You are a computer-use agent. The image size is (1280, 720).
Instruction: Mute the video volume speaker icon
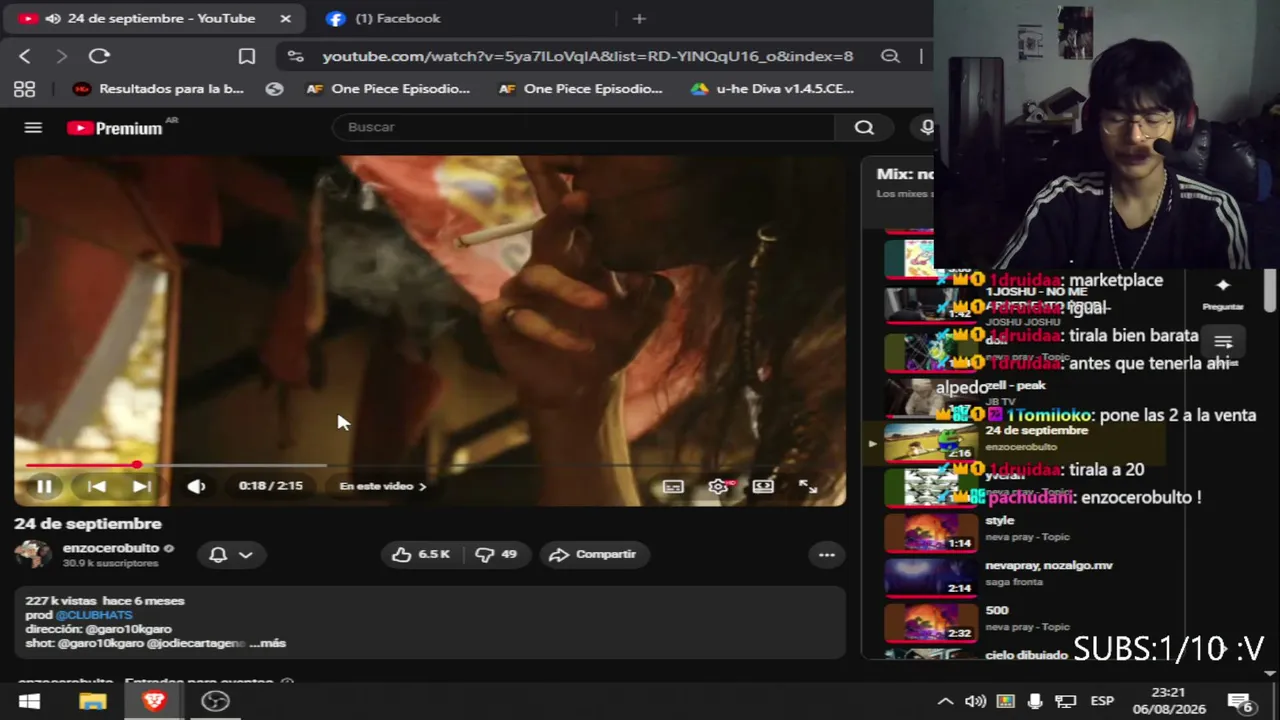(x=196, y=486)
